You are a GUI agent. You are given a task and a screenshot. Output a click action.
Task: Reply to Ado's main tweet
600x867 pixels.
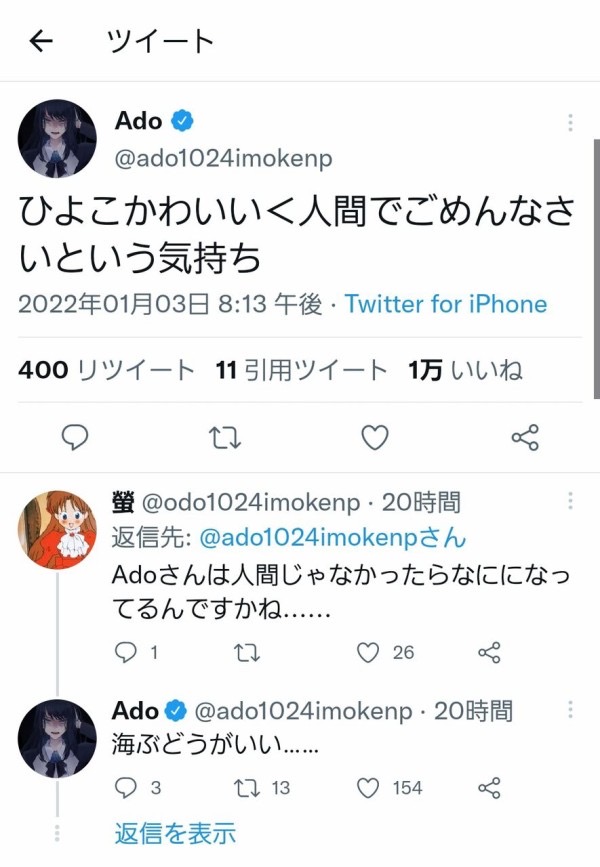[75, 437]
